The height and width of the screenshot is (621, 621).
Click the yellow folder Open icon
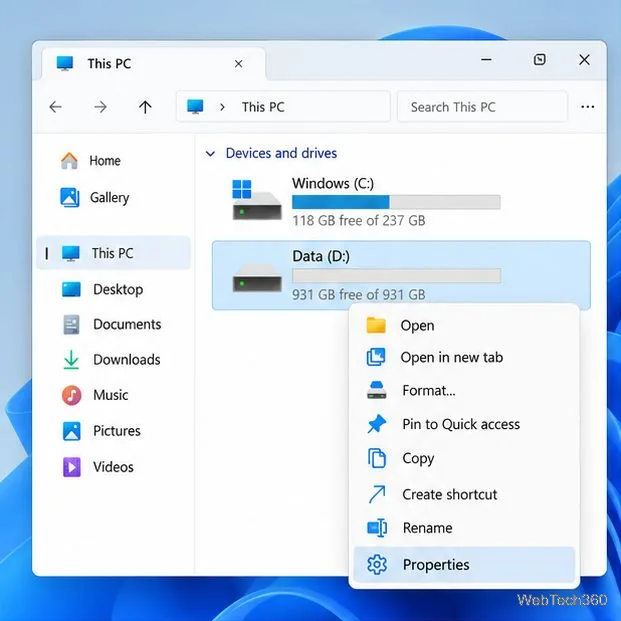[376, 326]
